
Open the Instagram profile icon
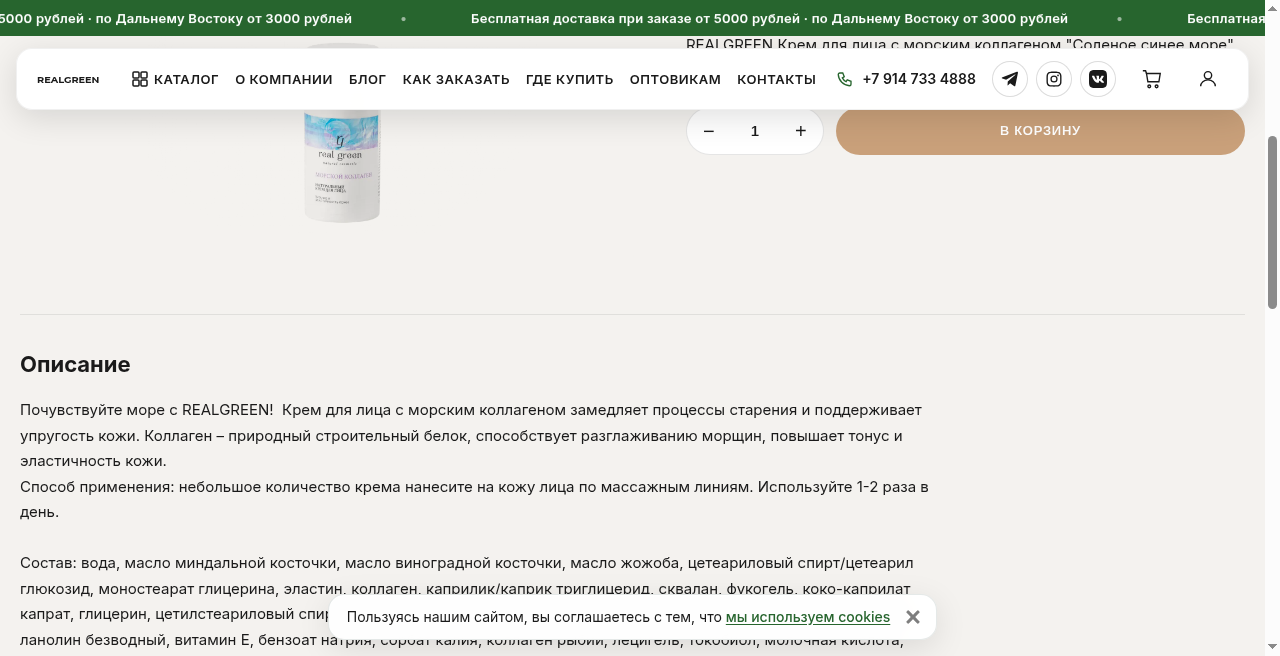click(x=1054, y=79)
